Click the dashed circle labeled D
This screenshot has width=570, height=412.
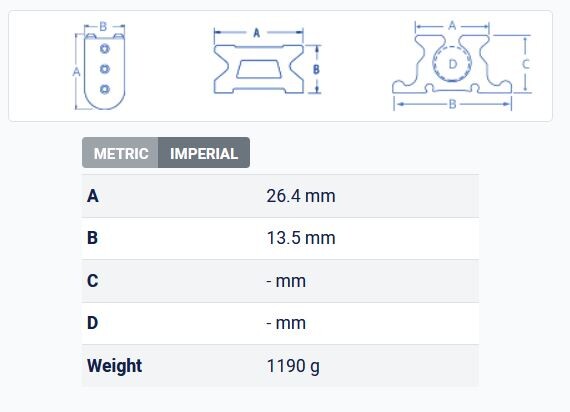[x=452, y=64]
